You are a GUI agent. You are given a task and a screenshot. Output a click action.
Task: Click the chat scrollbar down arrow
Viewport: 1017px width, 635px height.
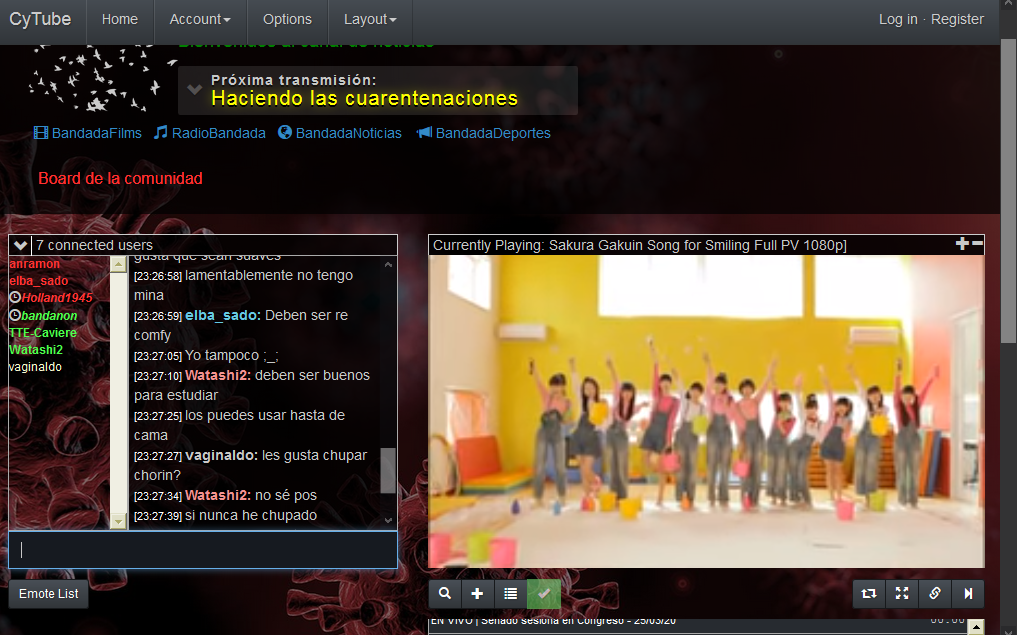(x=388, y=520)
